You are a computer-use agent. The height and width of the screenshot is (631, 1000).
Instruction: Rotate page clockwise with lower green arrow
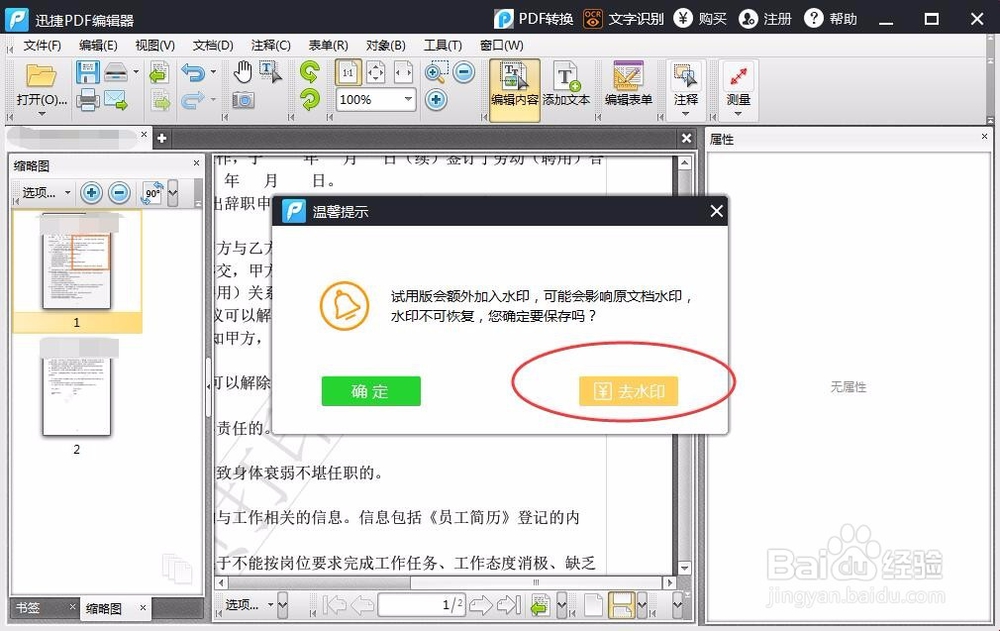310,100
